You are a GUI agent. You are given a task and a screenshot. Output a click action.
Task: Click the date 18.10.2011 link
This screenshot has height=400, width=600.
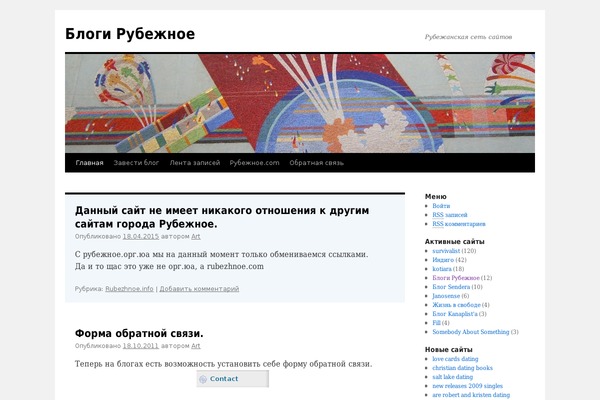pyautogui.click(x=140, y=346)
